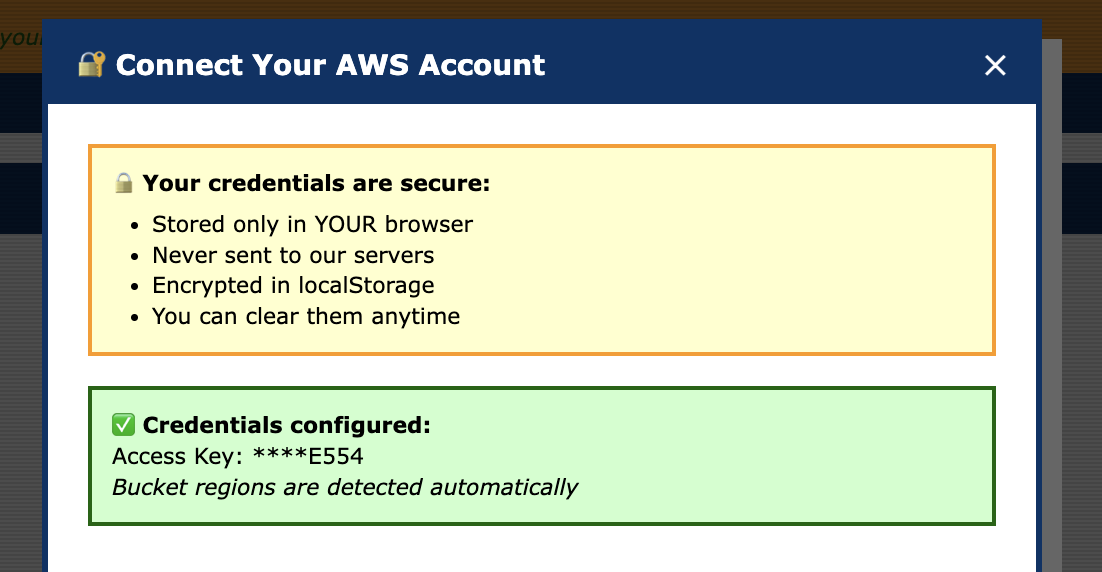This screenshot has height=572, width=1102.
Task: Click the dimmed page area left of dialog
Action: pyautogui.click(x=20, y=400)
